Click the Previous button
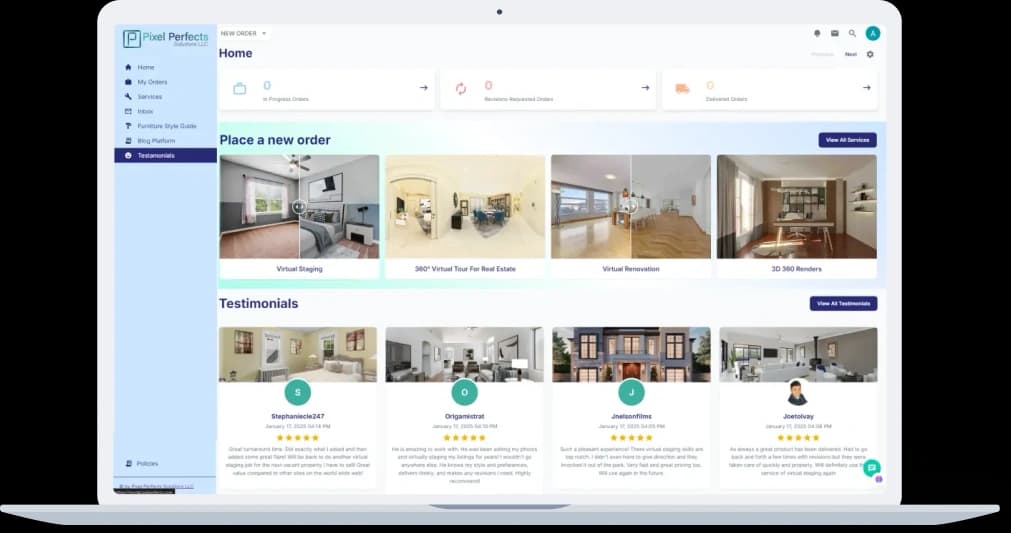Viewport: 1011px width, 533px height. pyautogui.click(x=822, y=54)
